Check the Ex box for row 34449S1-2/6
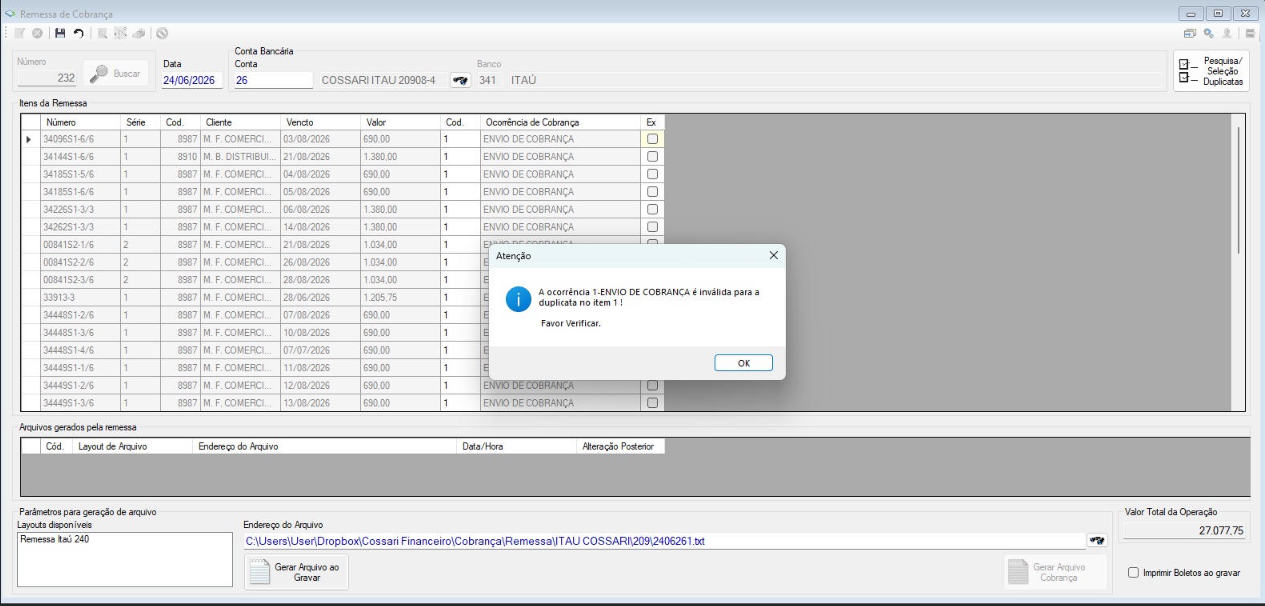Viewport: 1265px width, 606px height. coord(652,385)
